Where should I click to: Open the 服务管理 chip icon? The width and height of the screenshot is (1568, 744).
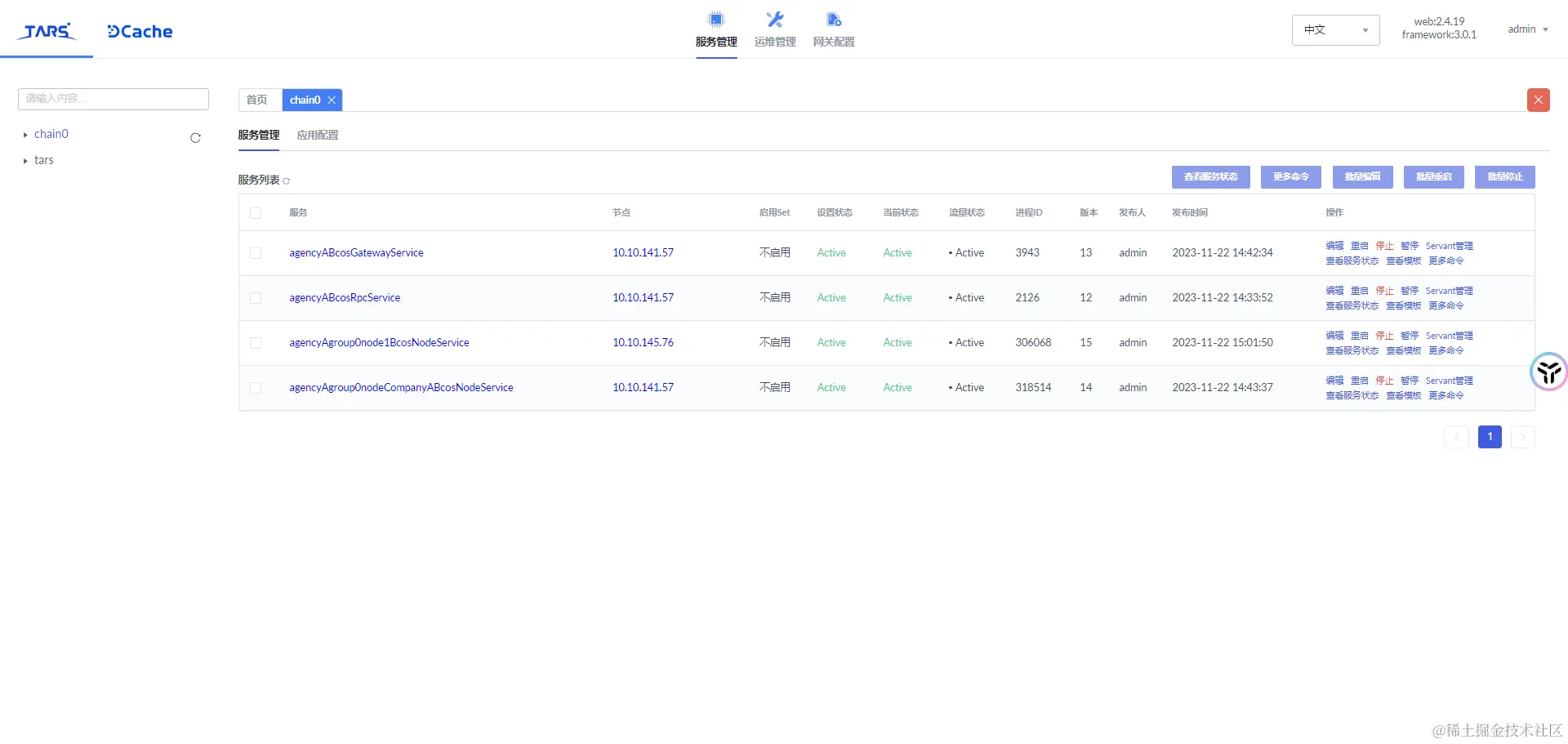pyautogui.click(x=716, y=20)
